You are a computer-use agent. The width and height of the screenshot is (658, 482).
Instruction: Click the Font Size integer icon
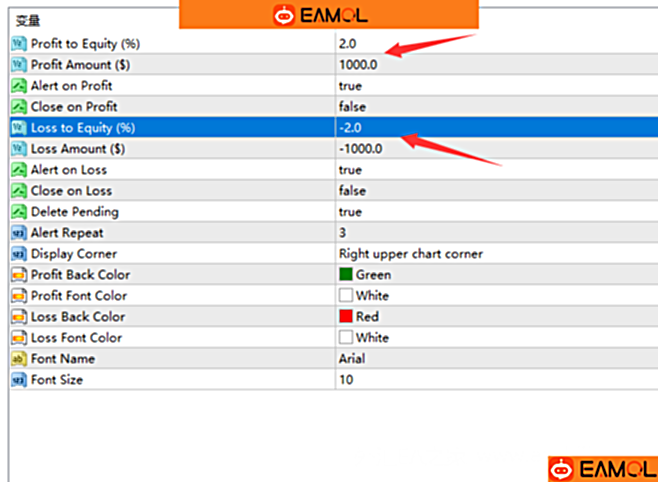(x=18, y=380)
